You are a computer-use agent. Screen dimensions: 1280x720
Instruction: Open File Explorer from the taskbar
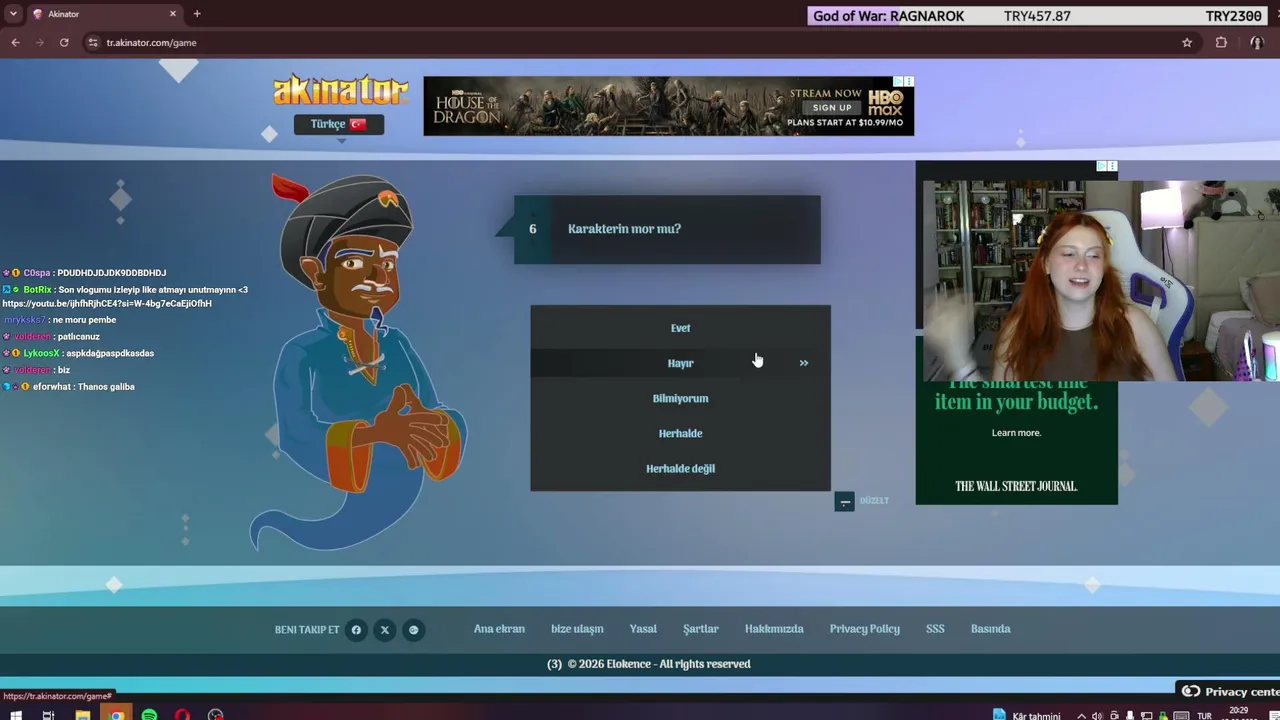point(83,715)
